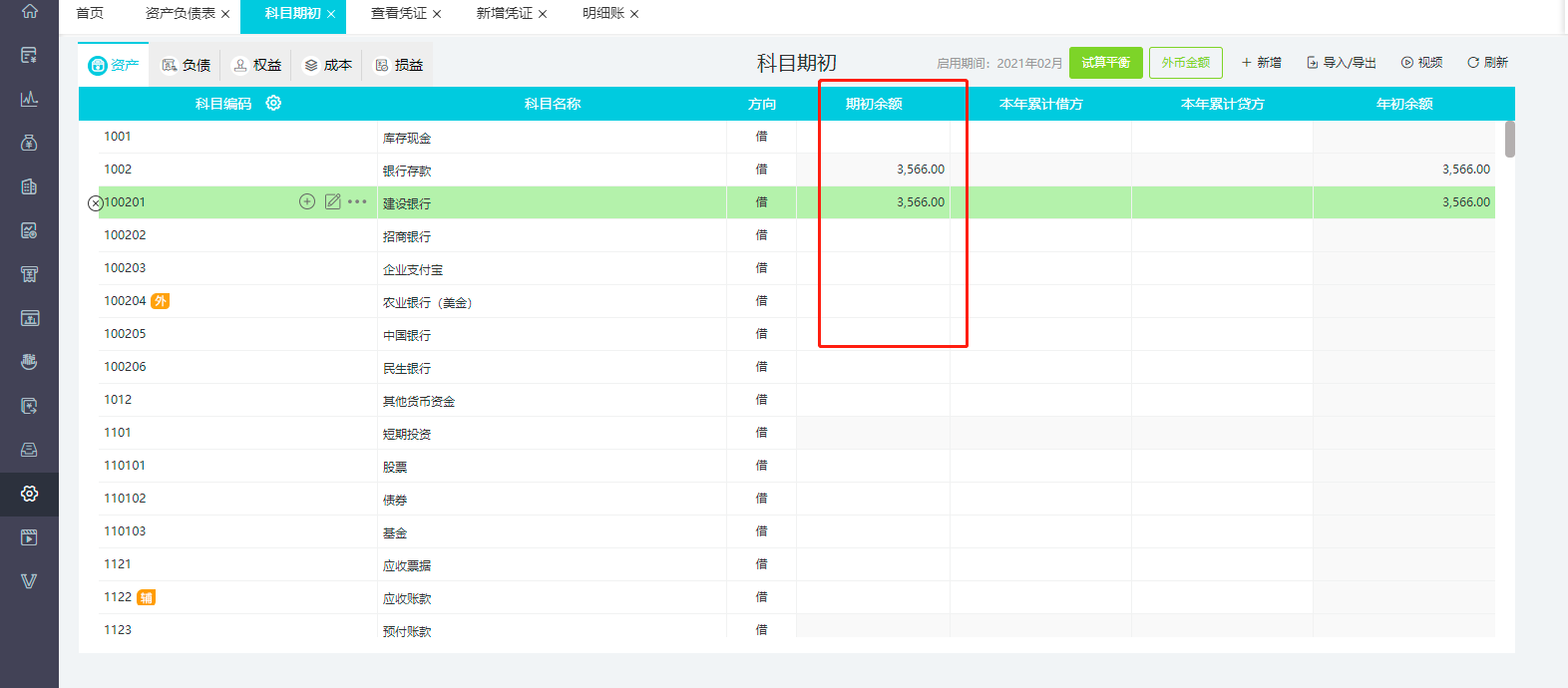Screen dimensions: 1568x688
Task: Switch to the 查看凭证 tab
Action: [x=399, y=13]
